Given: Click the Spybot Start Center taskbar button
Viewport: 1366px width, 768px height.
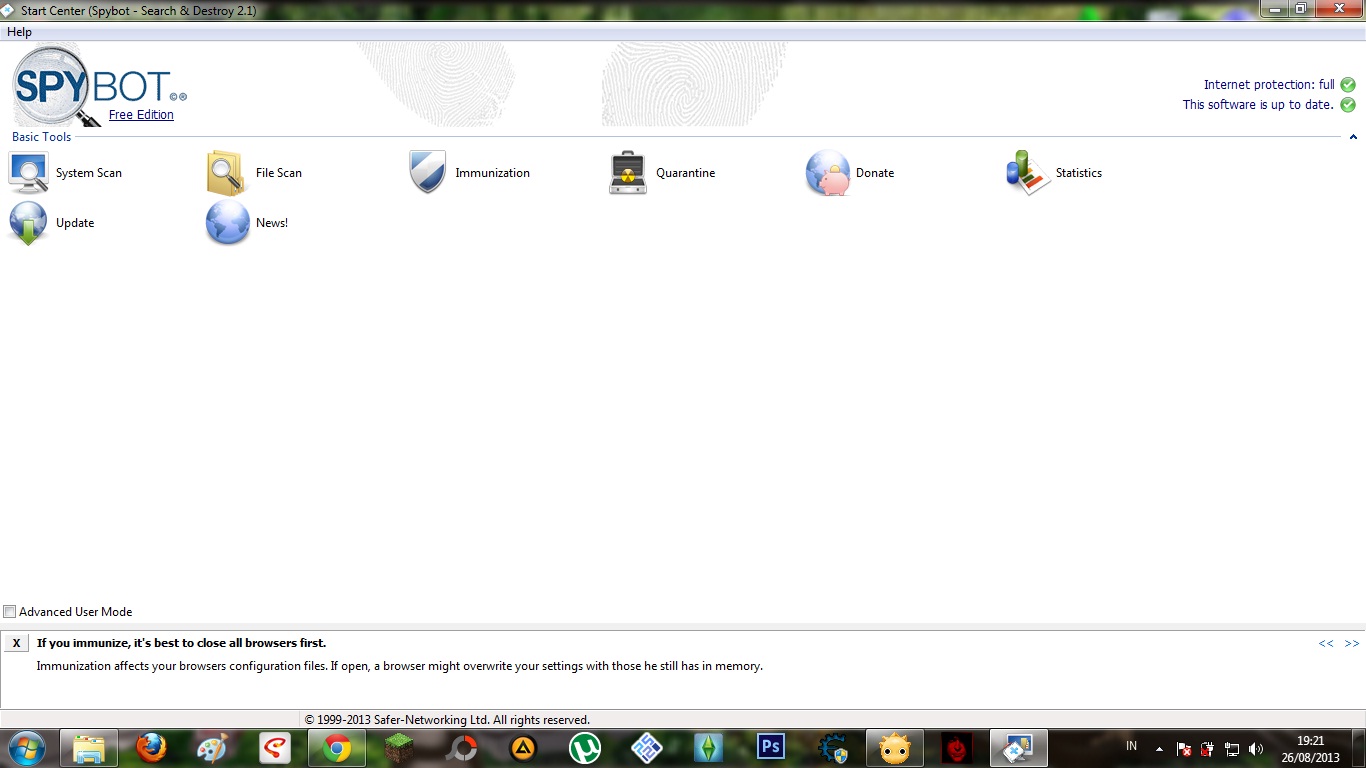Looking at the screenshot, I should point(1018,748).
